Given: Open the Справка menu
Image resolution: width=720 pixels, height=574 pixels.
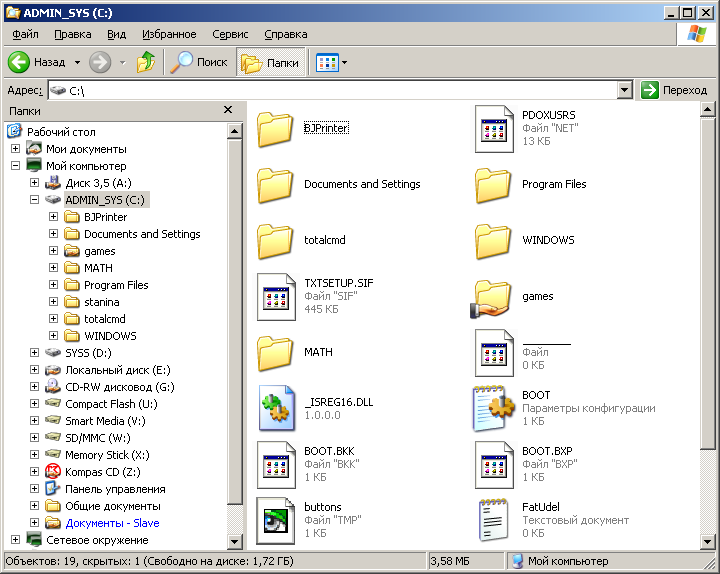Looking at the screenshot, I should click(286, 34).
